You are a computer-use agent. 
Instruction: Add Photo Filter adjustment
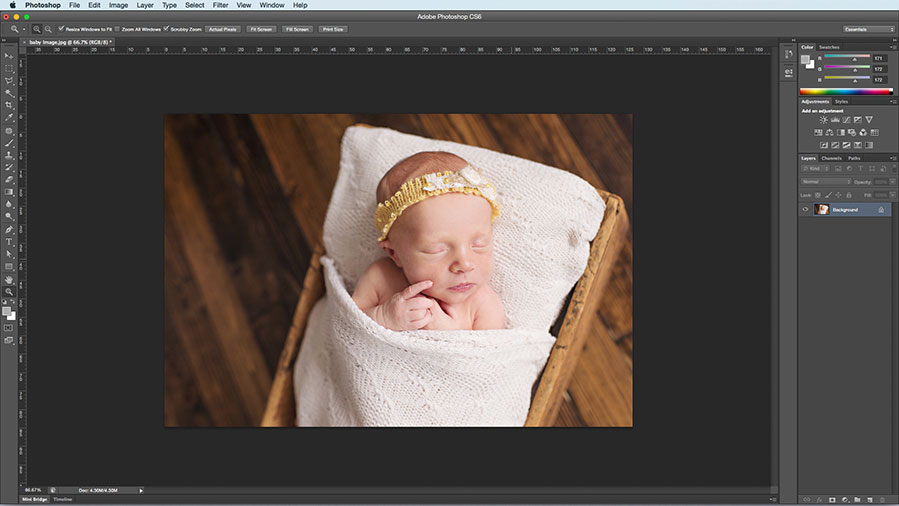[x=852, y=132]
